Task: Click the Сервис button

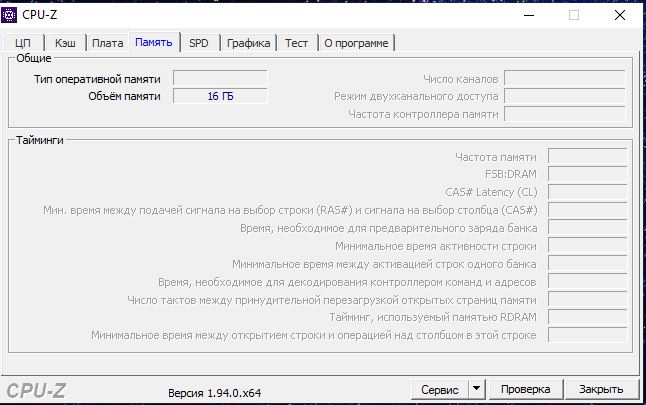Action: point(440,389)
